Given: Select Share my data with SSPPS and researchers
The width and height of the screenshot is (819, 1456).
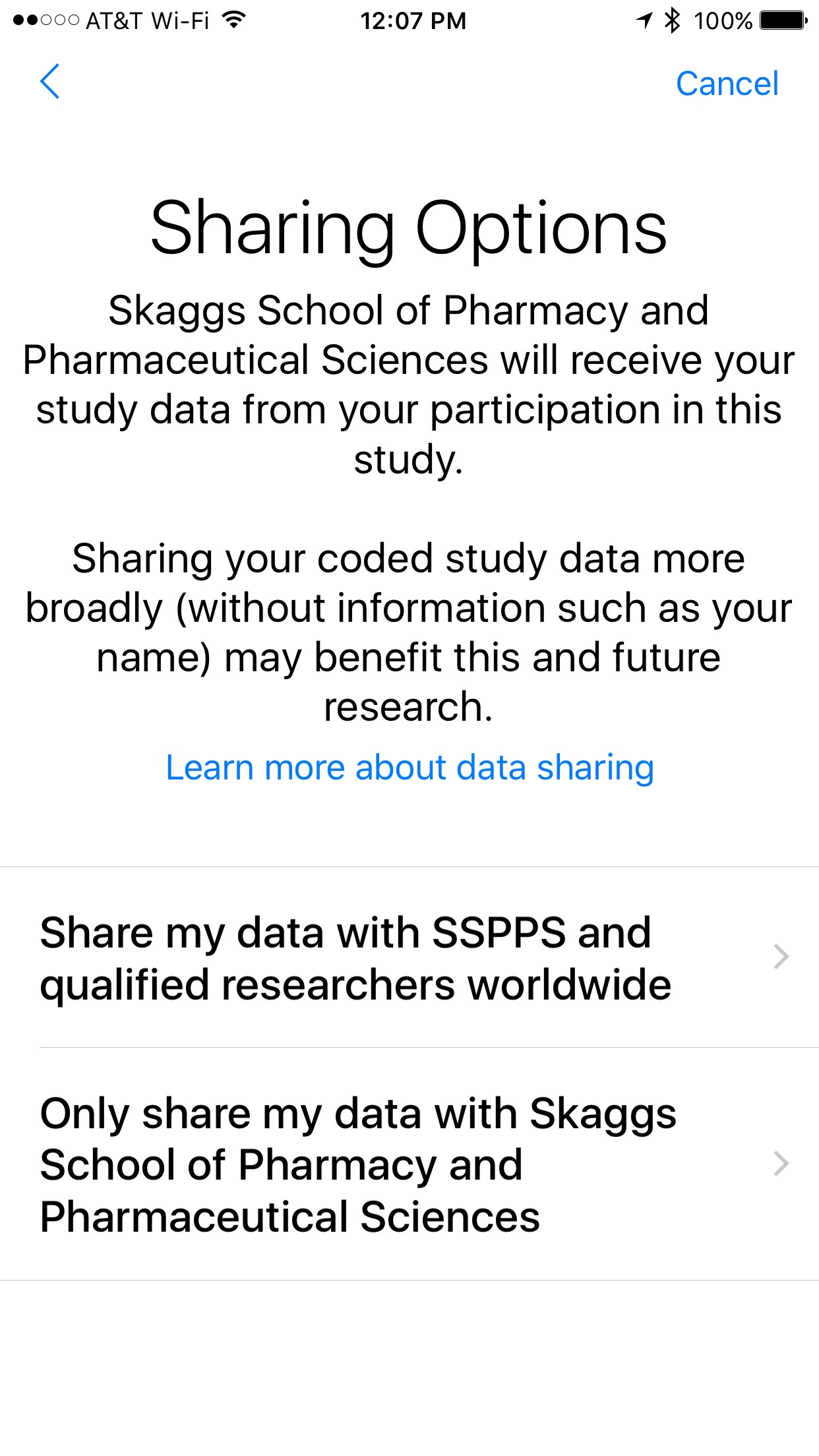Looking at the screenshot, I should [356, 958].
